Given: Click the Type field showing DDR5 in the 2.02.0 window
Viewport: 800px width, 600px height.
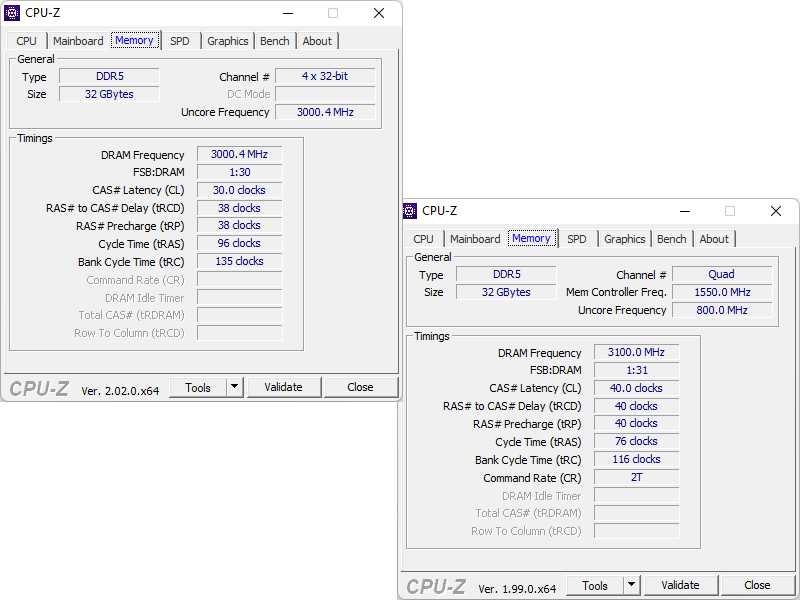Looking at the screenshot, I should pos(109,77).
